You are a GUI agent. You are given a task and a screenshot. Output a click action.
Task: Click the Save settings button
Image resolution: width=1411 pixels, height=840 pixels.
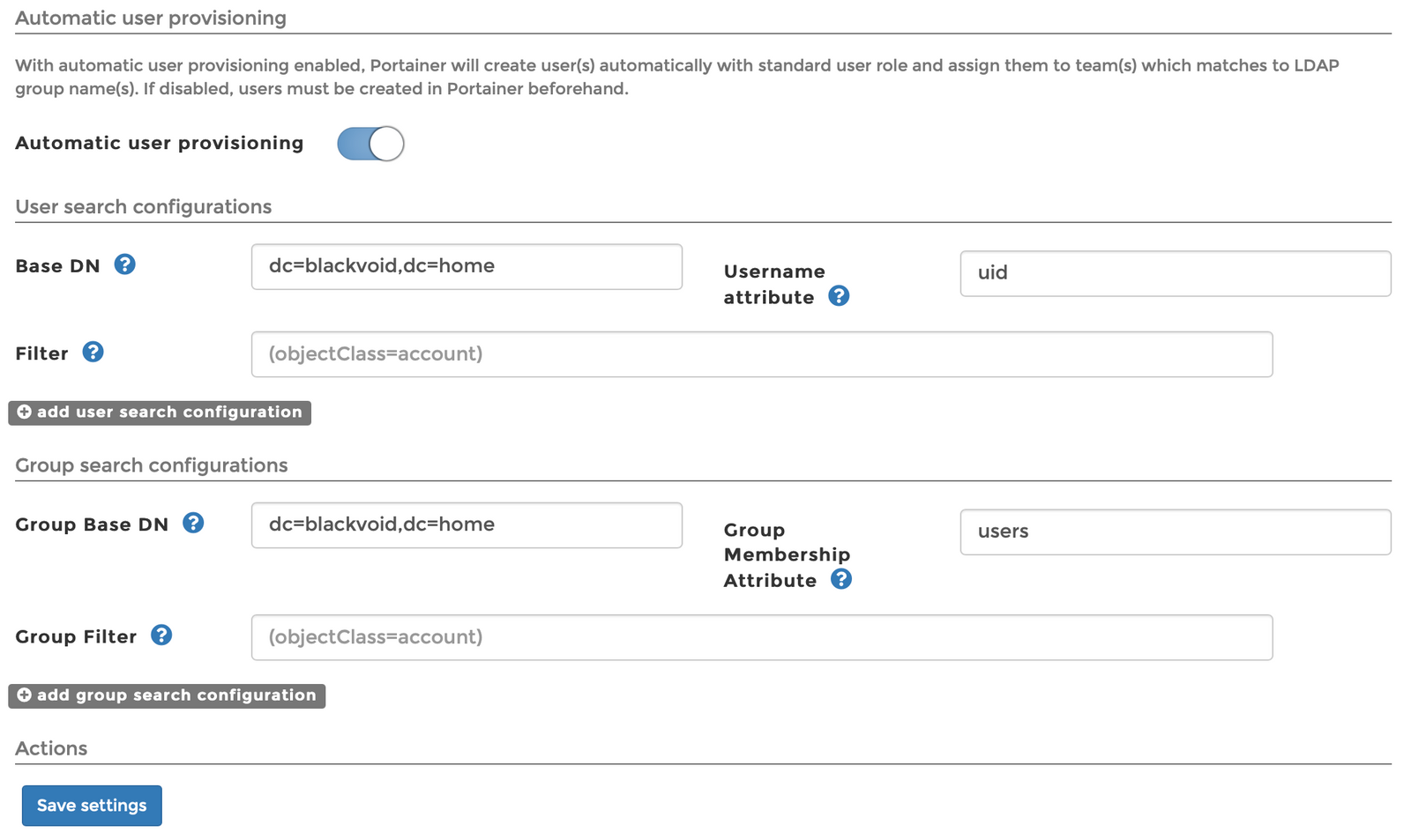(x=91, y=805)
